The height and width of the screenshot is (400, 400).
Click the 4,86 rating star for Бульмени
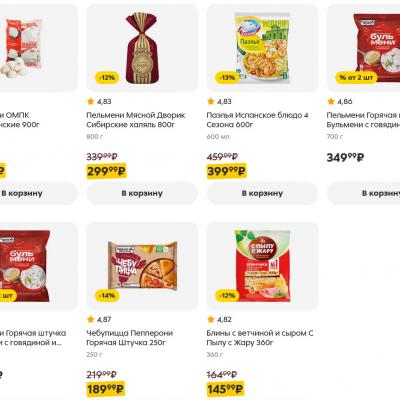coord(331,101)
